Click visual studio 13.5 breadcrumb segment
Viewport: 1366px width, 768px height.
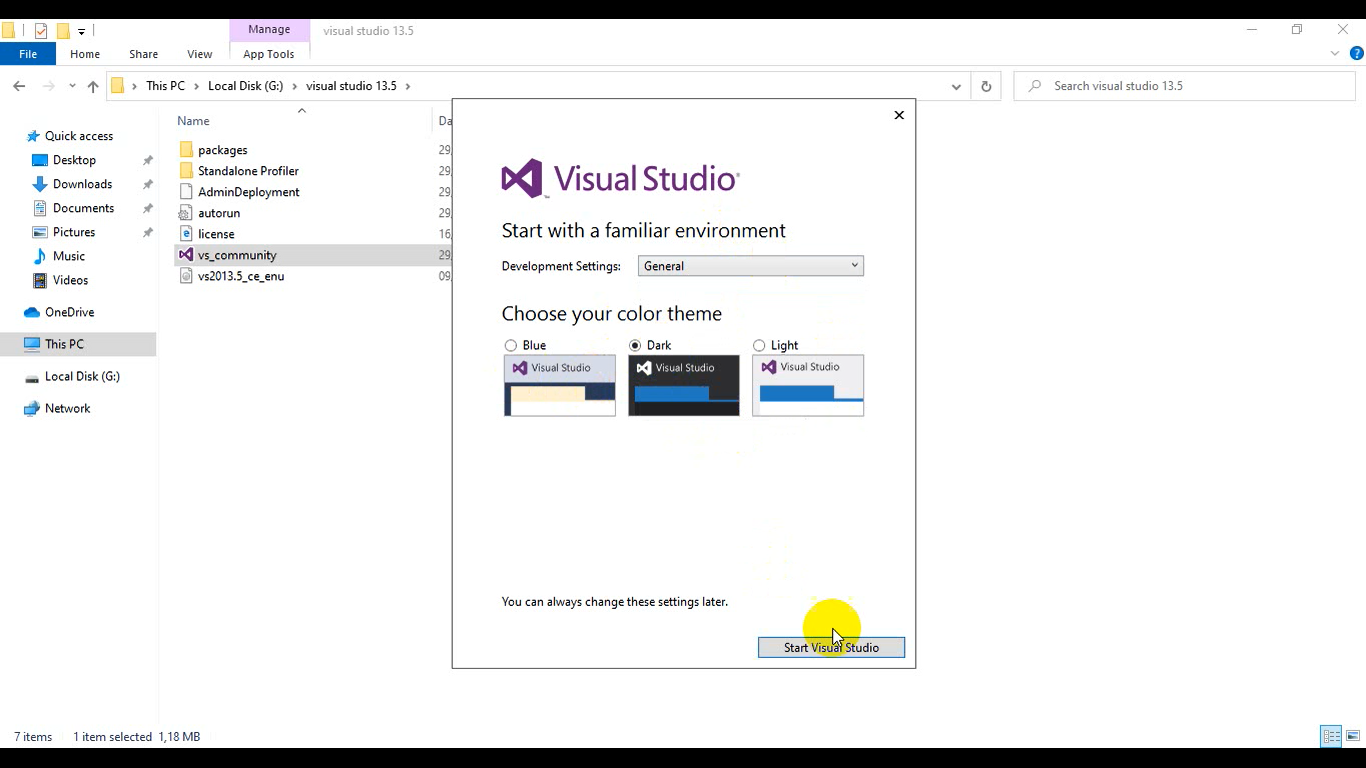(351, 86)
